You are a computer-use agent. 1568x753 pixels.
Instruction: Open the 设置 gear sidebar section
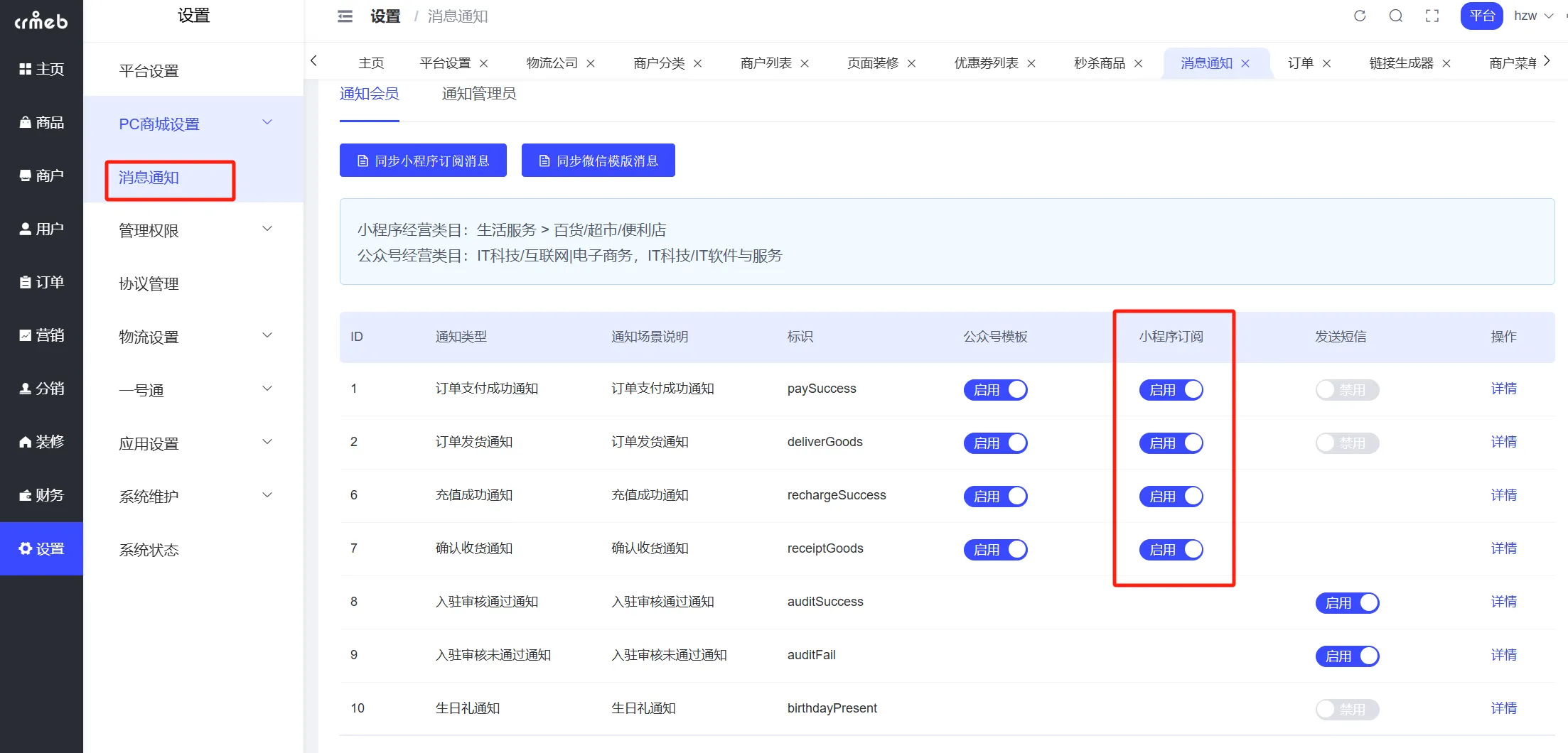[x=41, y=548]
